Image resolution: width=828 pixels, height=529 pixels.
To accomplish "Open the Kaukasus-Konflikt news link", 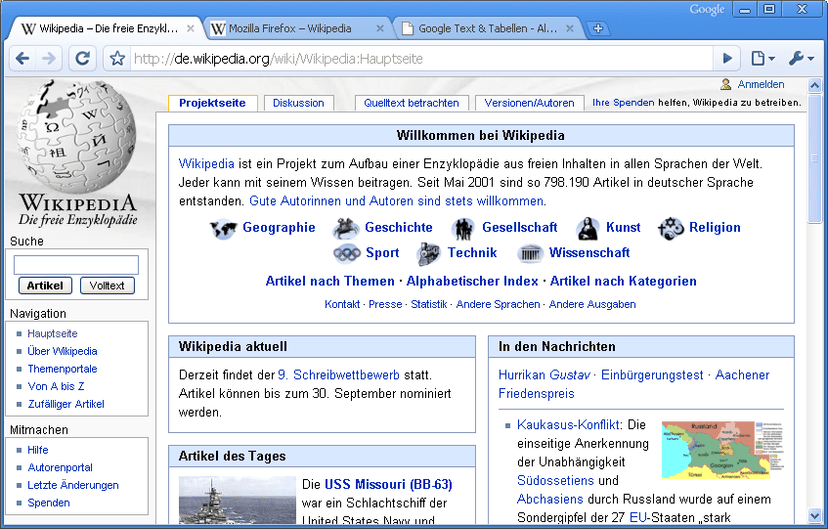I will [568, 424].
